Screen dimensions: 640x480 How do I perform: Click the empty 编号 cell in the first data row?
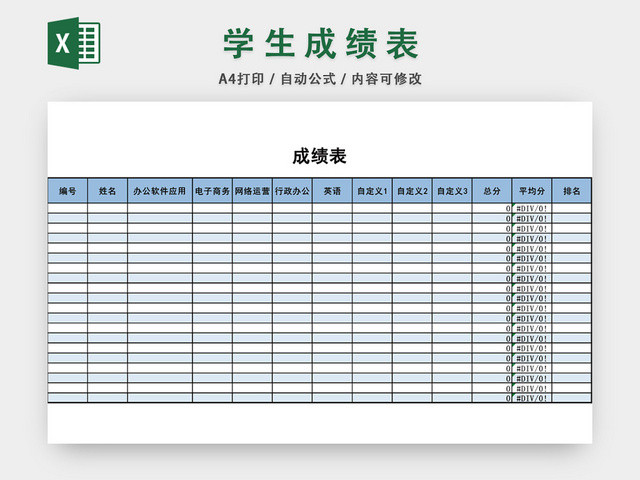click(68, 209)
